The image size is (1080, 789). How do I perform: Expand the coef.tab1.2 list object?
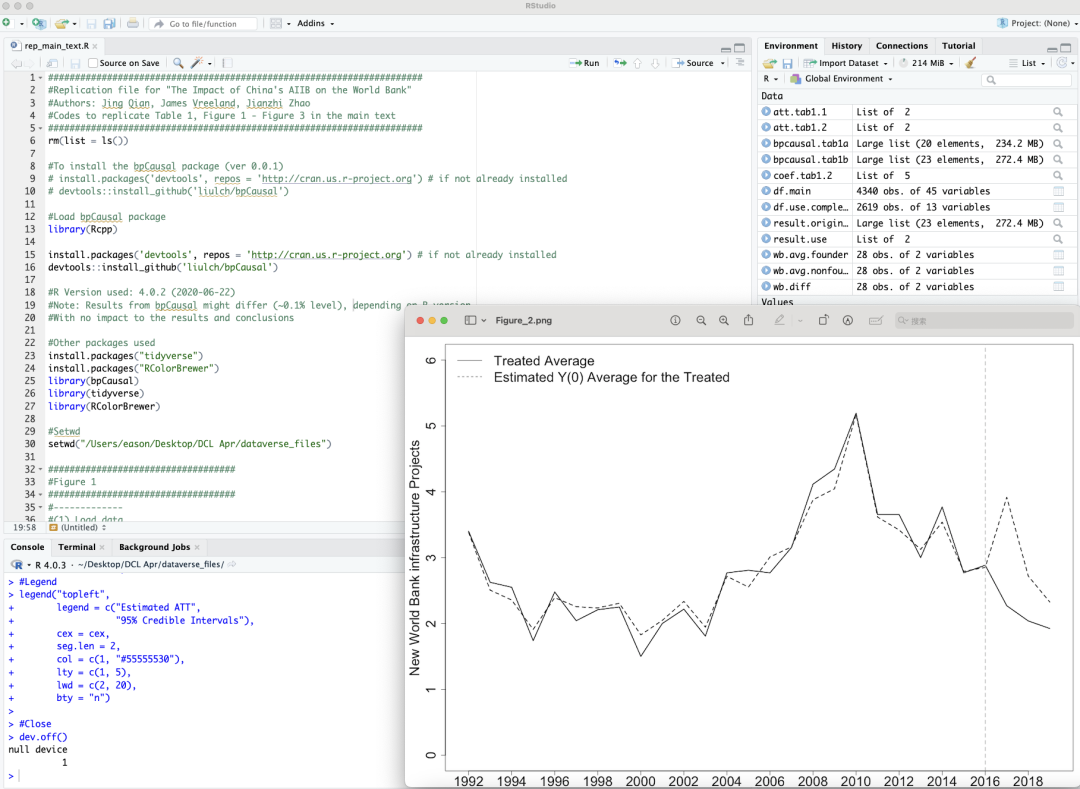point(766,175)
